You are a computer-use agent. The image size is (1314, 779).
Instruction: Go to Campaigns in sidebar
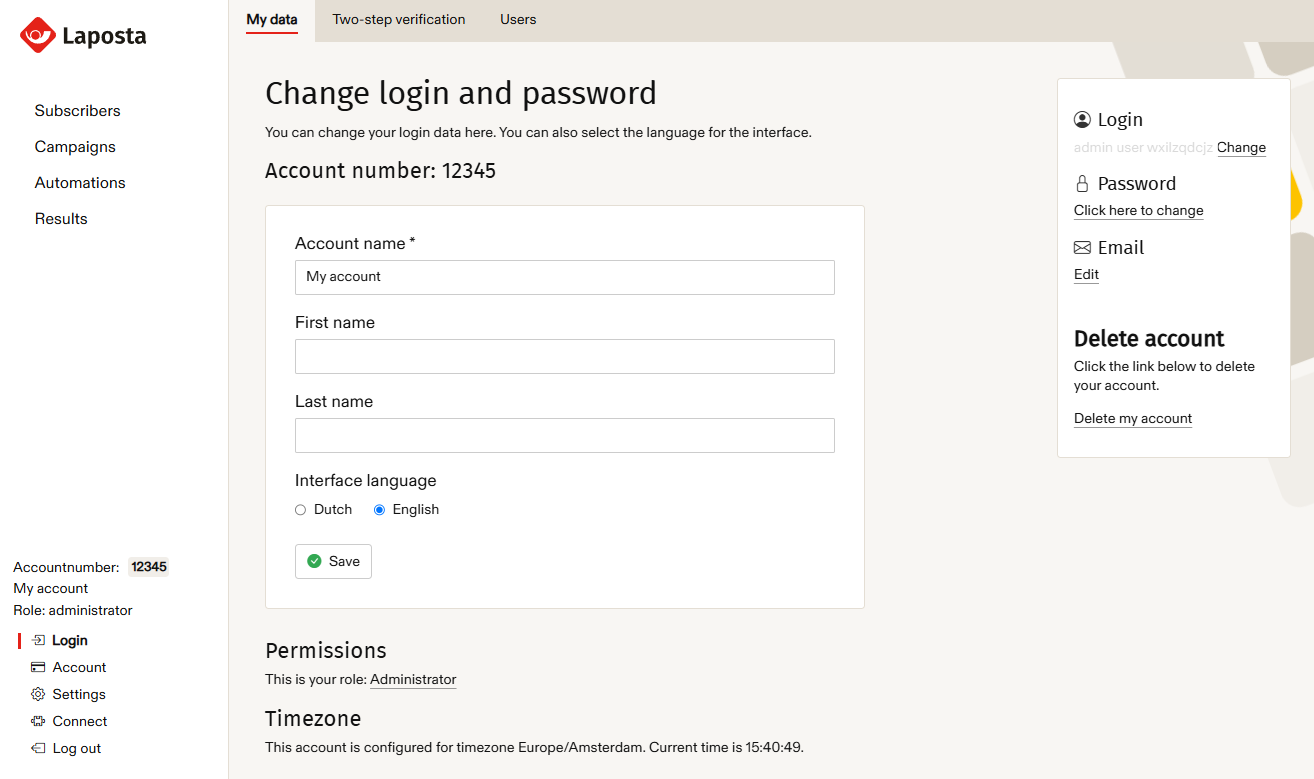(75, 147)
